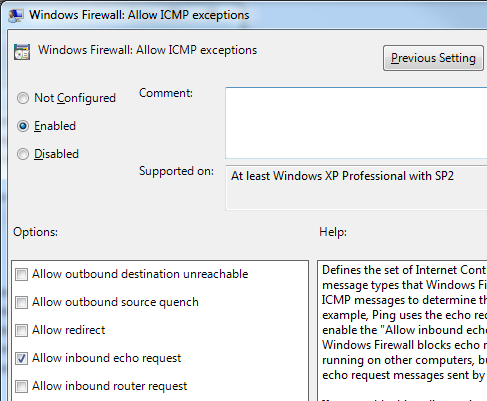Click the window title bar text
487x401 pixels.
pyautogui.click(x=139, y=15)
